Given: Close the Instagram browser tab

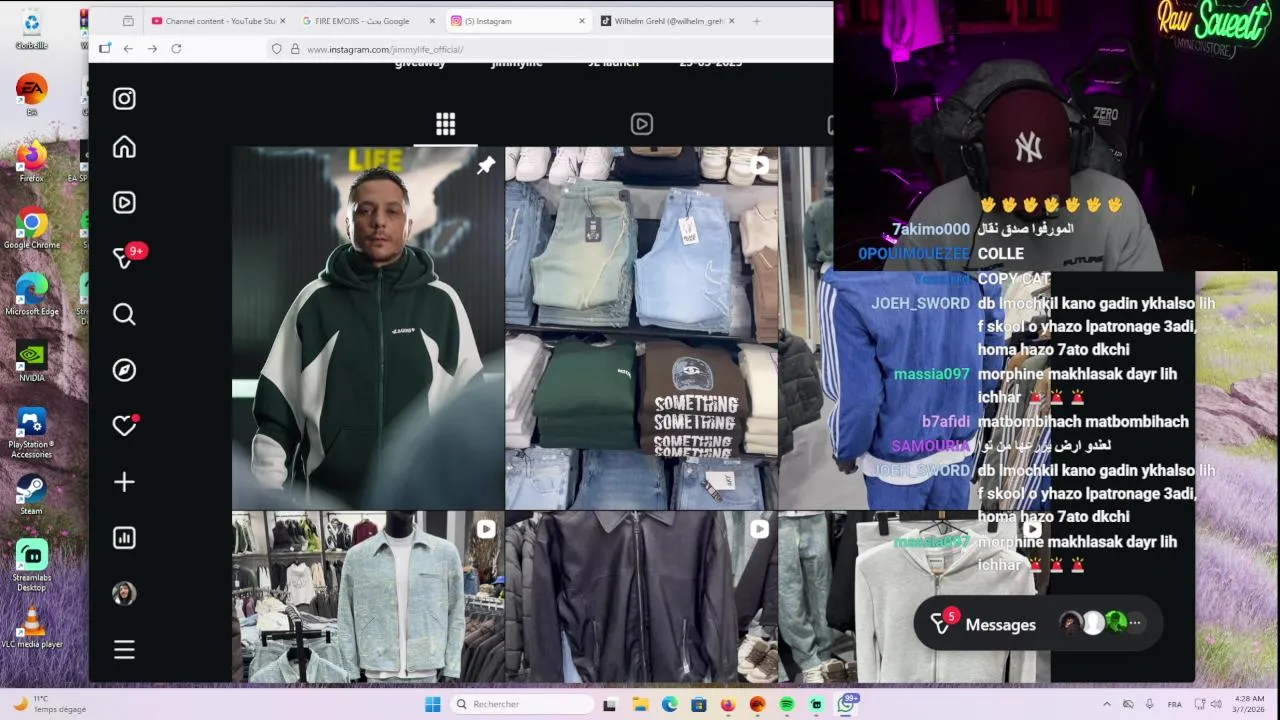Looking at the screenshot, I should tap(580, 21).
